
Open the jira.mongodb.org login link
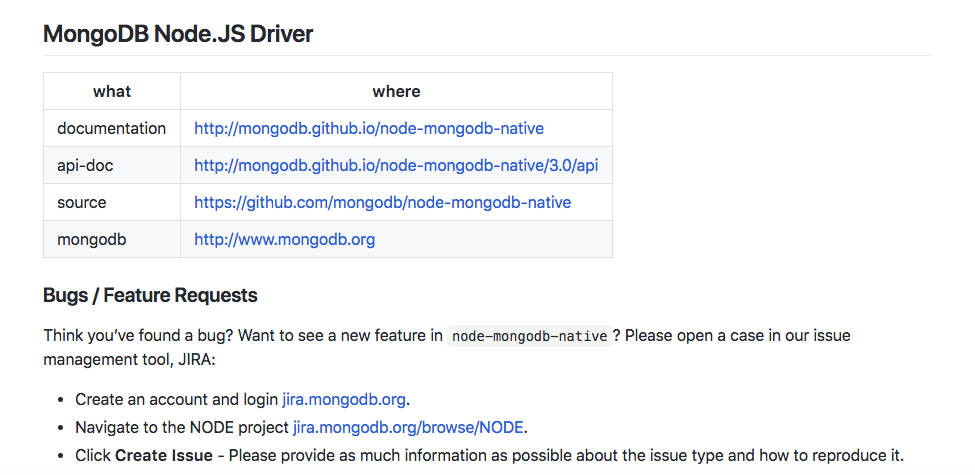coord(344,399)
